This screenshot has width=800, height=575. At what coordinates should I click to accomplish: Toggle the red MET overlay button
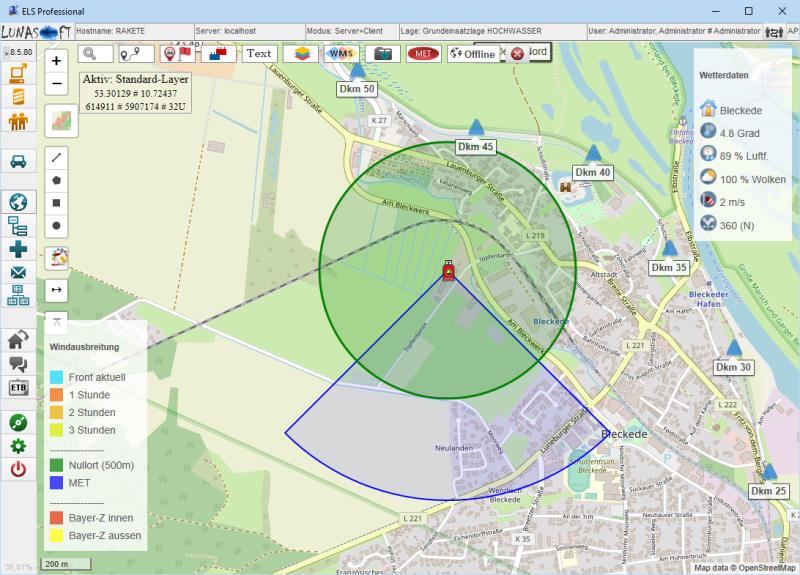point(424,54)
